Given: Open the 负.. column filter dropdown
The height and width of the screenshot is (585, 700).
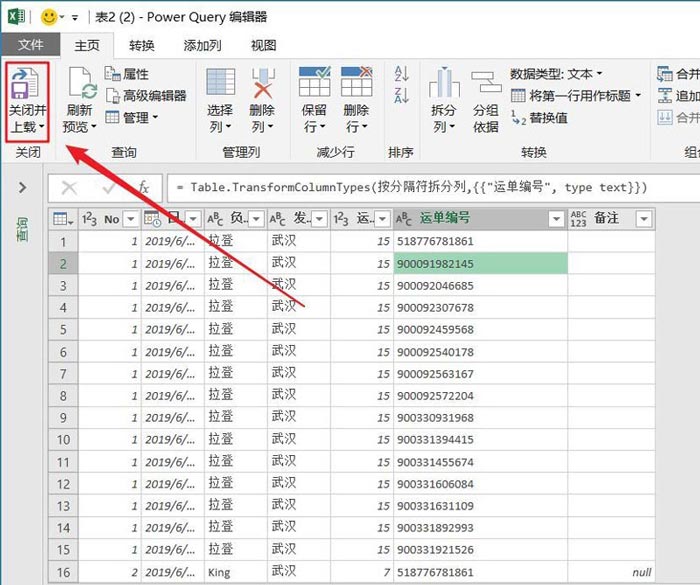Looking at the screenshot, I should [x=256, y=219].
